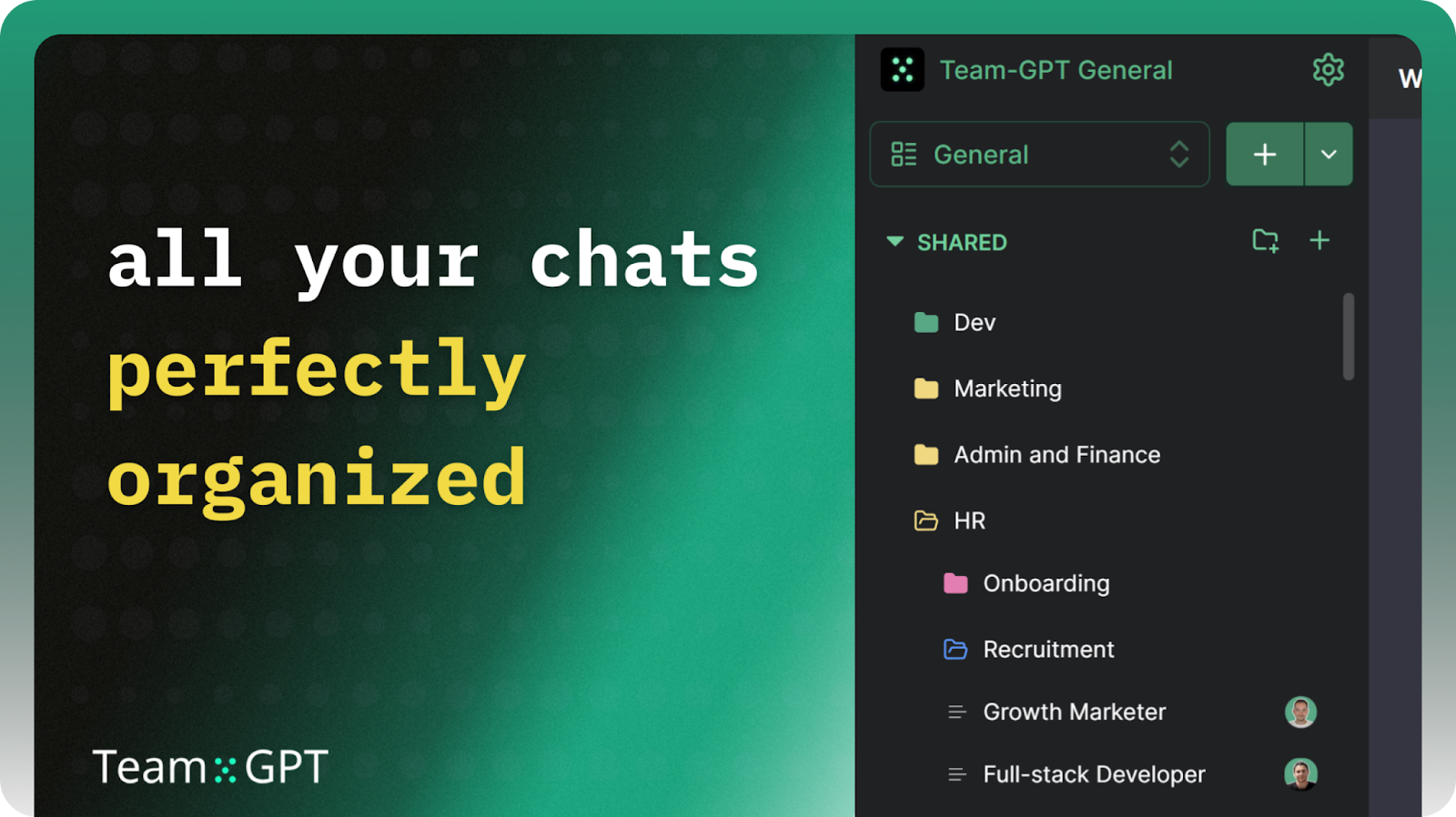The width and height of the screenshot is (1456, 817).
Task: Click the pink Onboarding folder icon
Action: 955,583
